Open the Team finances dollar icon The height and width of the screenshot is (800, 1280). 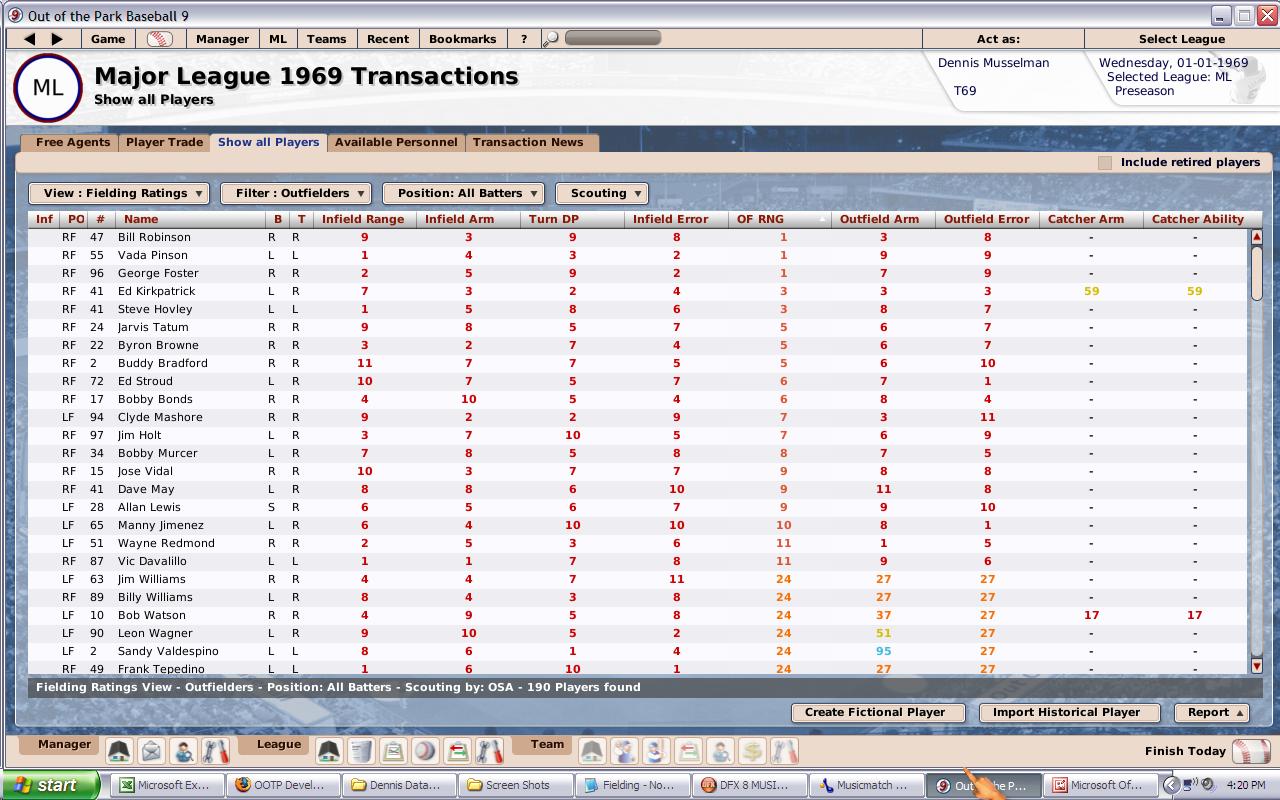[752, 751]
